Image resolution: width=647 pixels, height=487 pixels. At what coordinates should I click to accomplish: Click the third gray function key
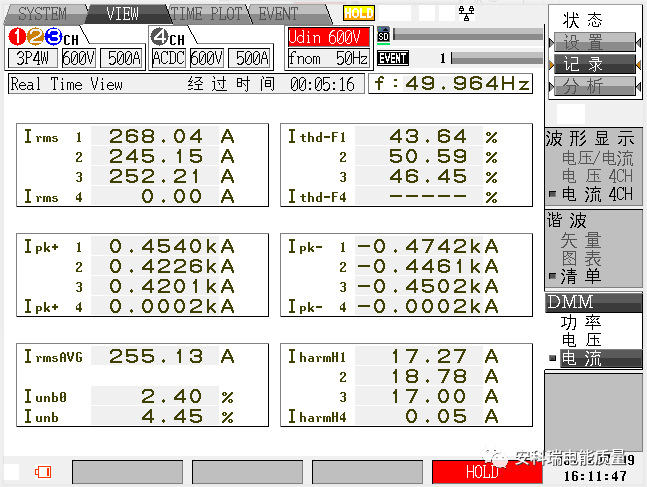pos(367,472)
